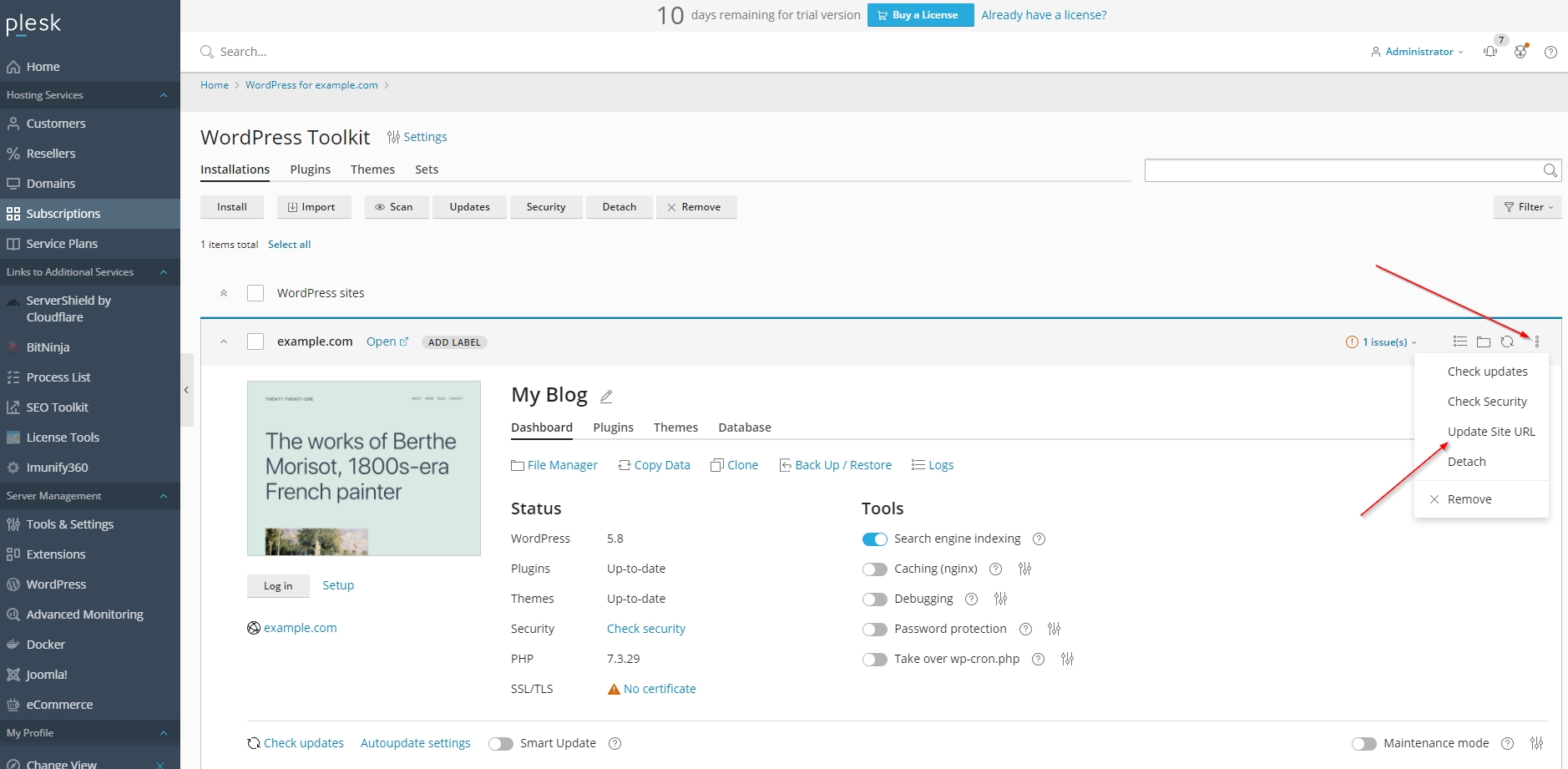Click the No certificate link
Image resolution: width=1568 pixels, height=769 pixels.
point(660,689)
